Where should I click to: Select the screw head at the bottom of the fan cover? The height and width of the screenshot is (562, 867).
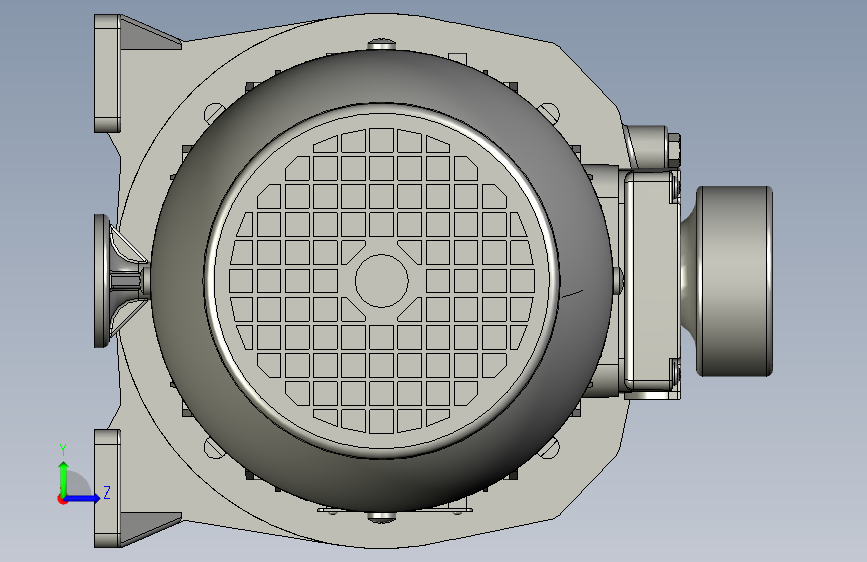coord(382,517)
